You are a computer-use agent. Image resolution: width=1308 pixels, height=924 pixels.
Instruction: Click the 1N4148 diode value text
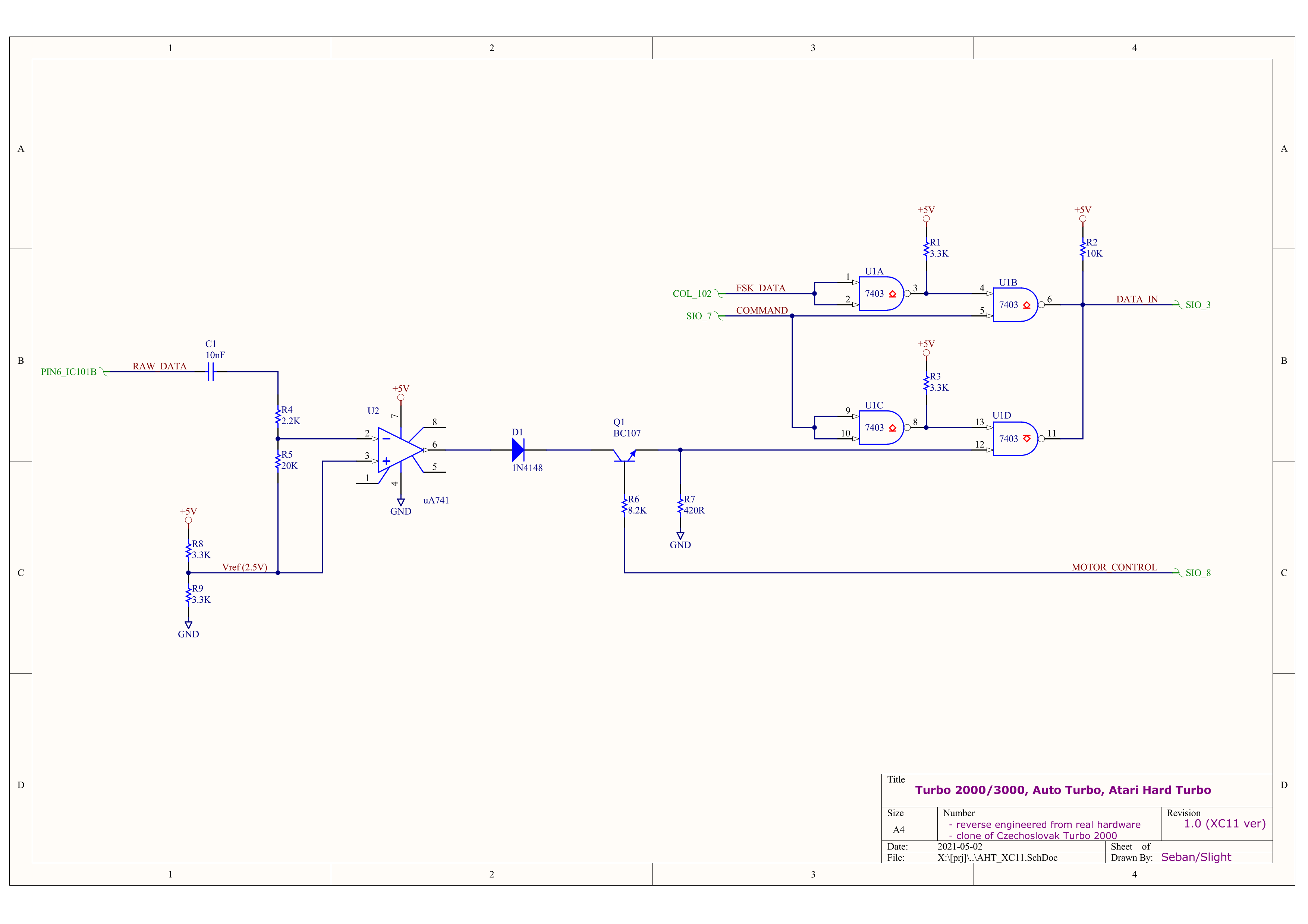point(527,468)
